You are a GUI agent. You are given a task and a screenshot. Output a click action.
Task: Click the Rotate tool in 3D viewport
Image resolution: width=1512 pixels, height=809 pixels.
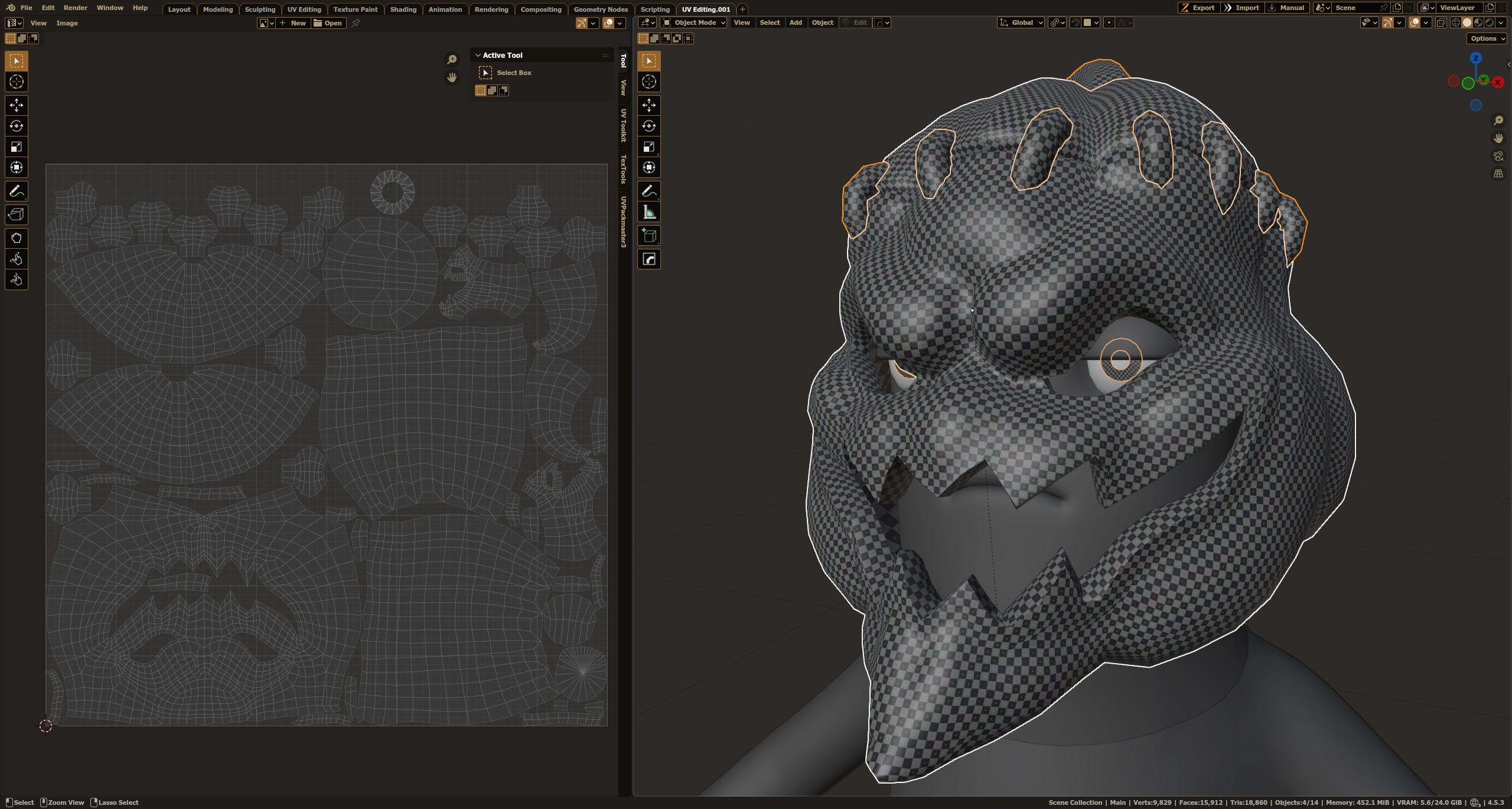pos(649,126)
